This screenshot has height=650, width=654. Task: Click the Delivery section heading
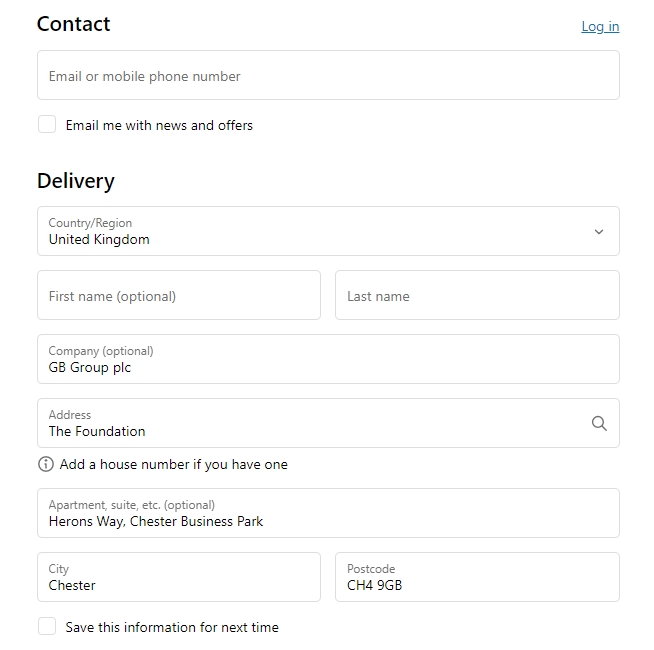(x=75, y=181)
